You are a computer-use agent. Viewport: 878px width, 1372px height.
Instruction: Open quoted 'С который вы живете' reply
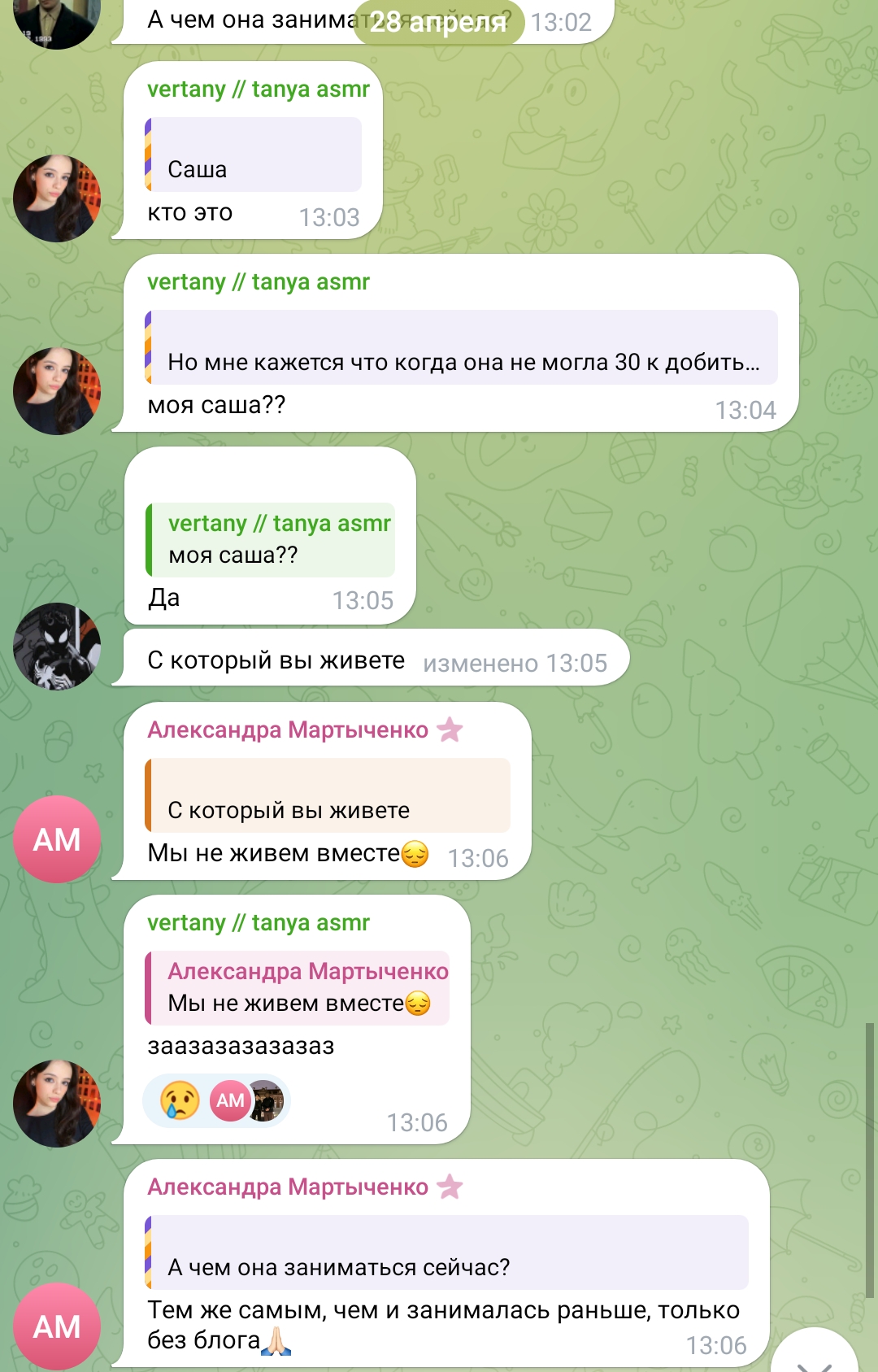[328, 795]
